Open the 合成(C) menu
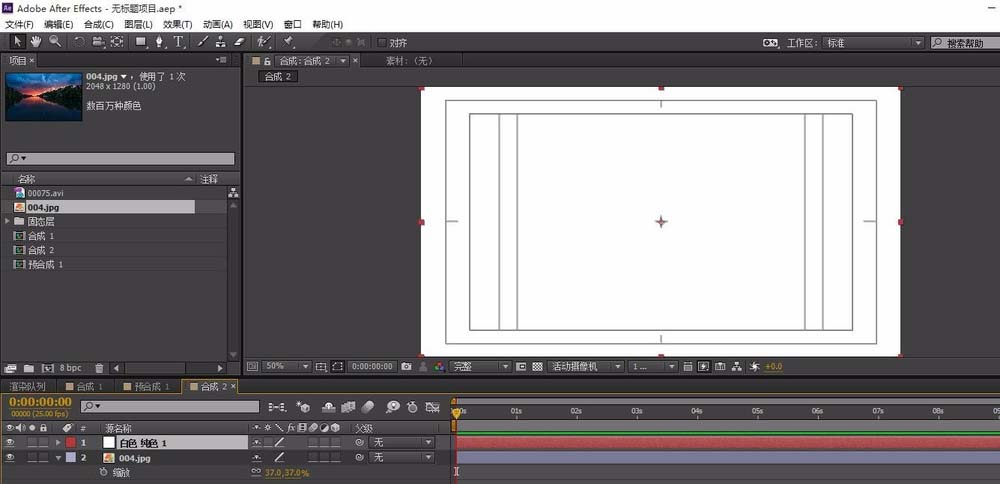 (99, 24)
